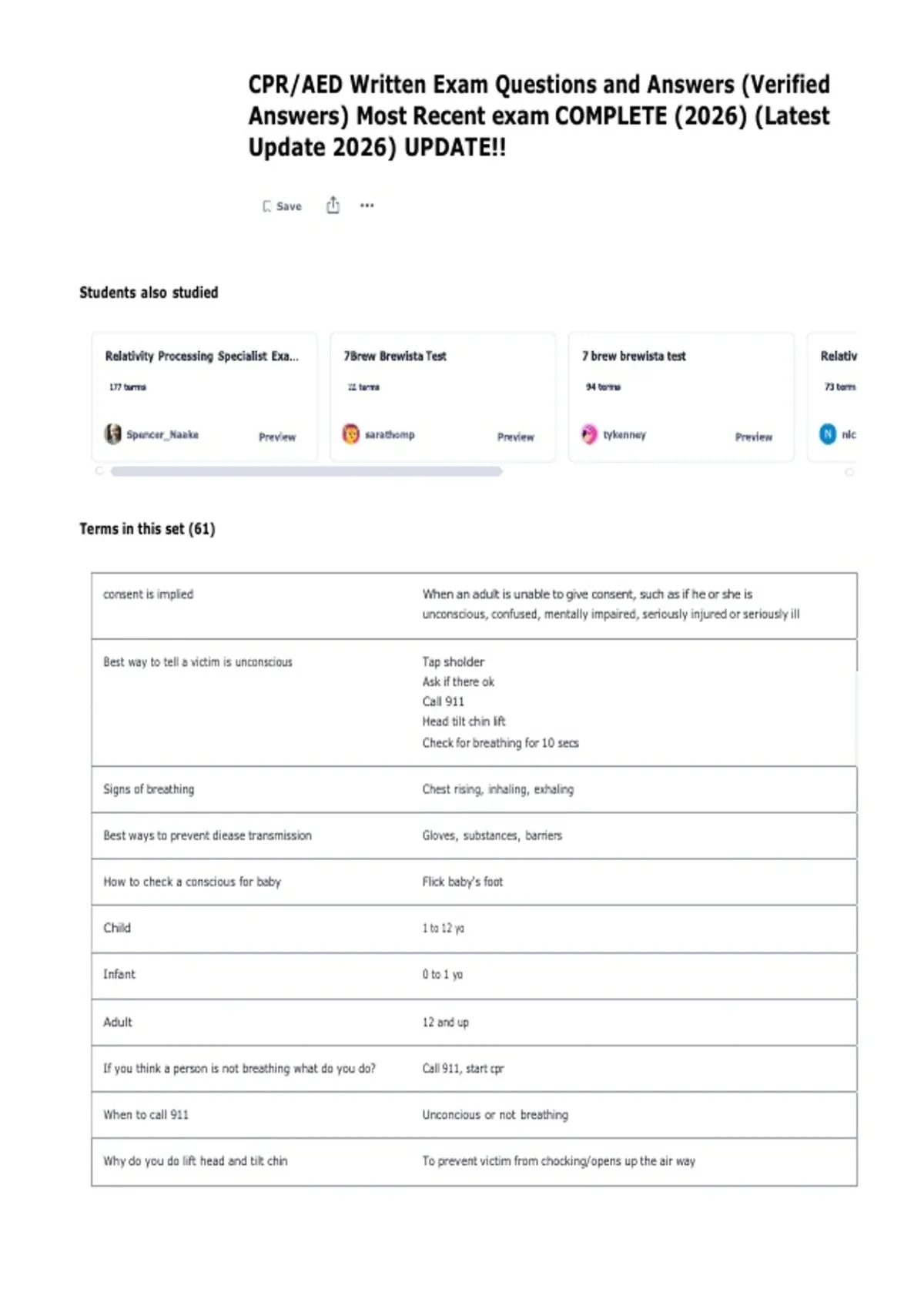The height and width of the screenshot is (1309, 924).
Task: Click the right scroll arrow under cards
Action: pyautogui.click(x=849, y=472)
